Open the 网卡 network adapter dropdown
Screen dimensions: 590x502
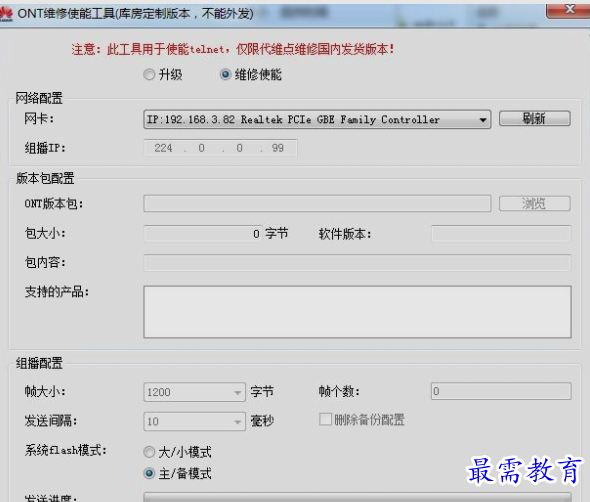[317, 119]
